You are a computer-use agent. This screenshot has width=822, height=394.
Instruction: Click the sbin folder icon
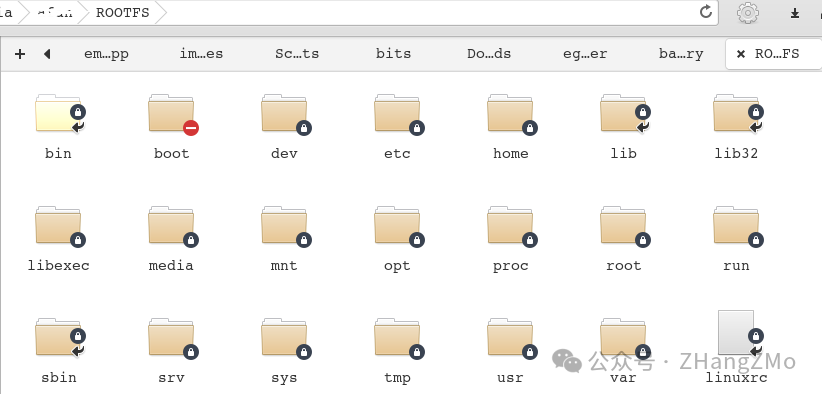(58, 337)
